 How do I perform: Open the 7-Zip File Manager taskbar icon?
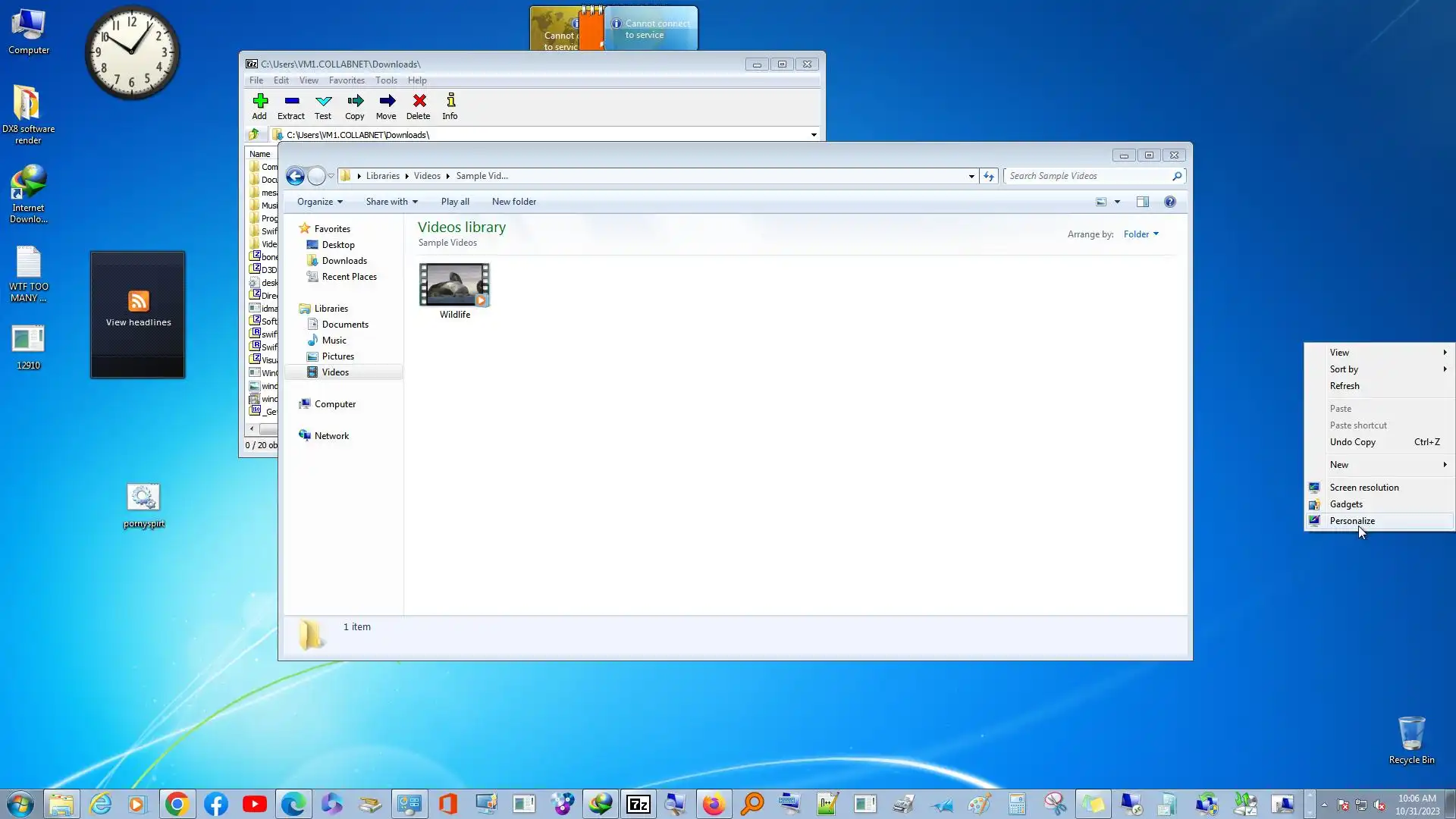(639, 804)
